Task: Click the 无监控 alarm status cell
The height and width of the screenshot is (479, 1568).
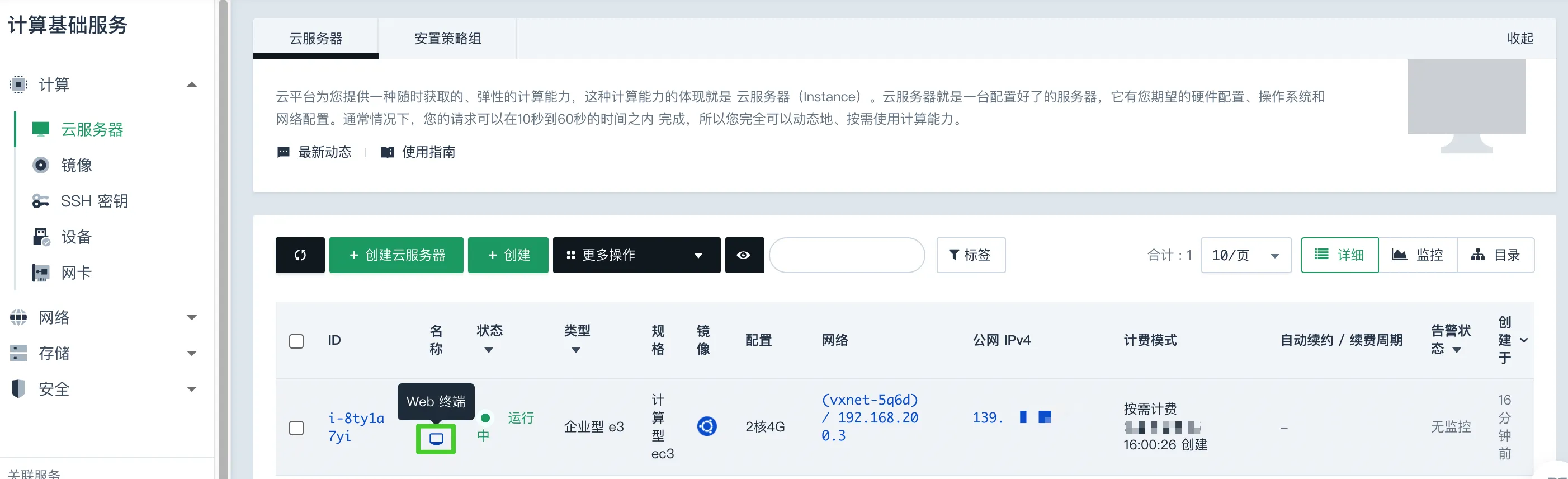Action: [x=1451, y=426]
